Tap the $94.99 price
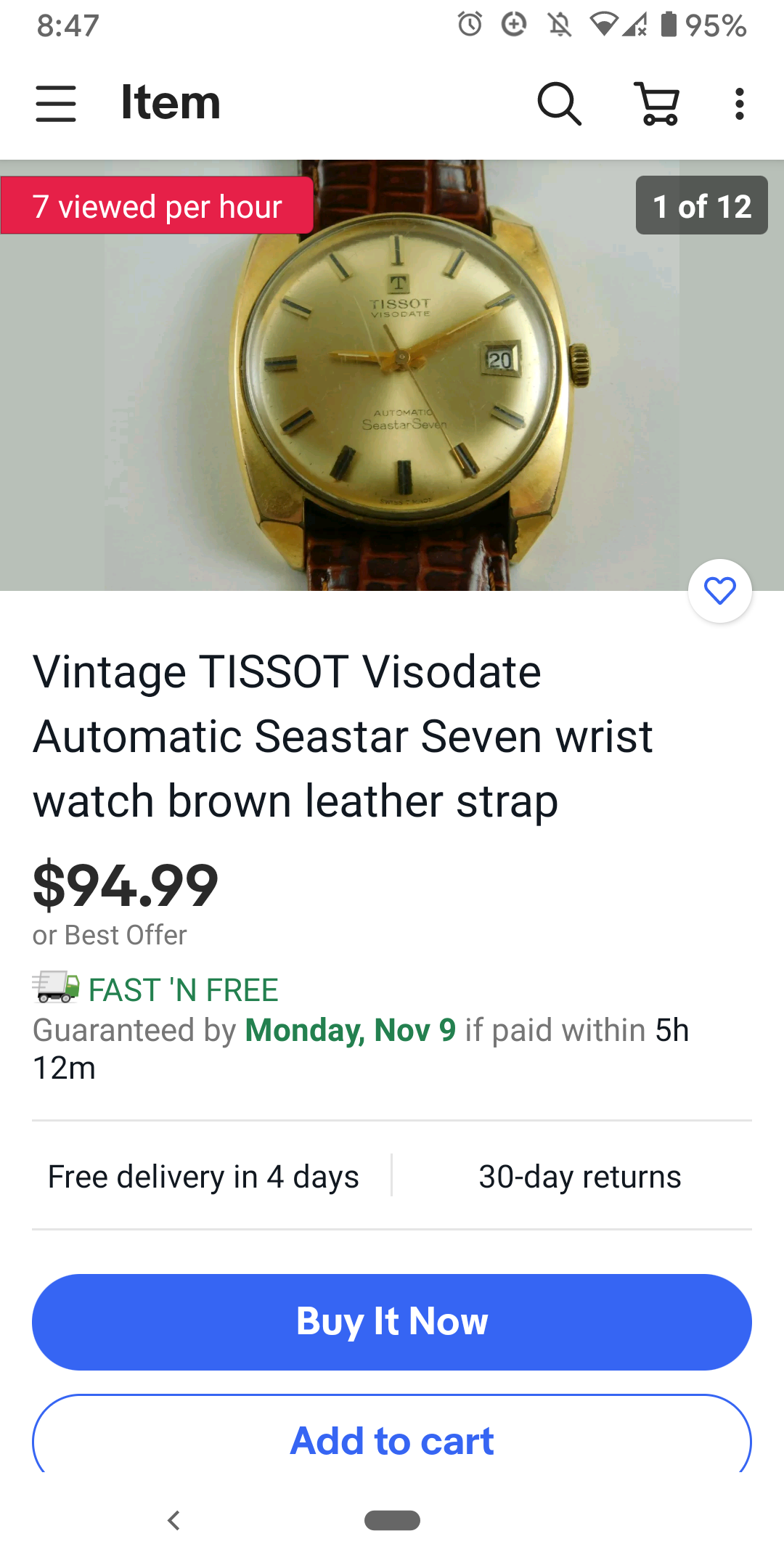 [x=125, y=886]
